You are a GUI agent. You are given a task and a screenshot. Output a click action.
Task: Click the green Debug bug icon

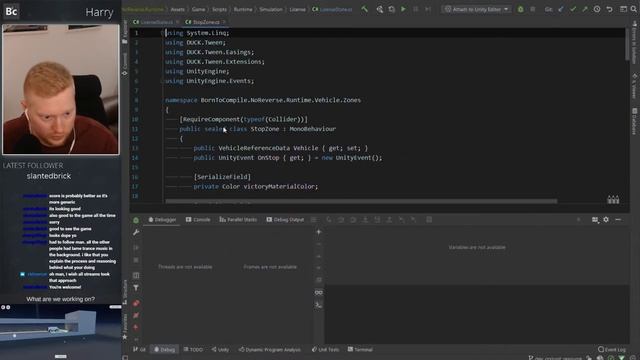(x=520, y=9)
